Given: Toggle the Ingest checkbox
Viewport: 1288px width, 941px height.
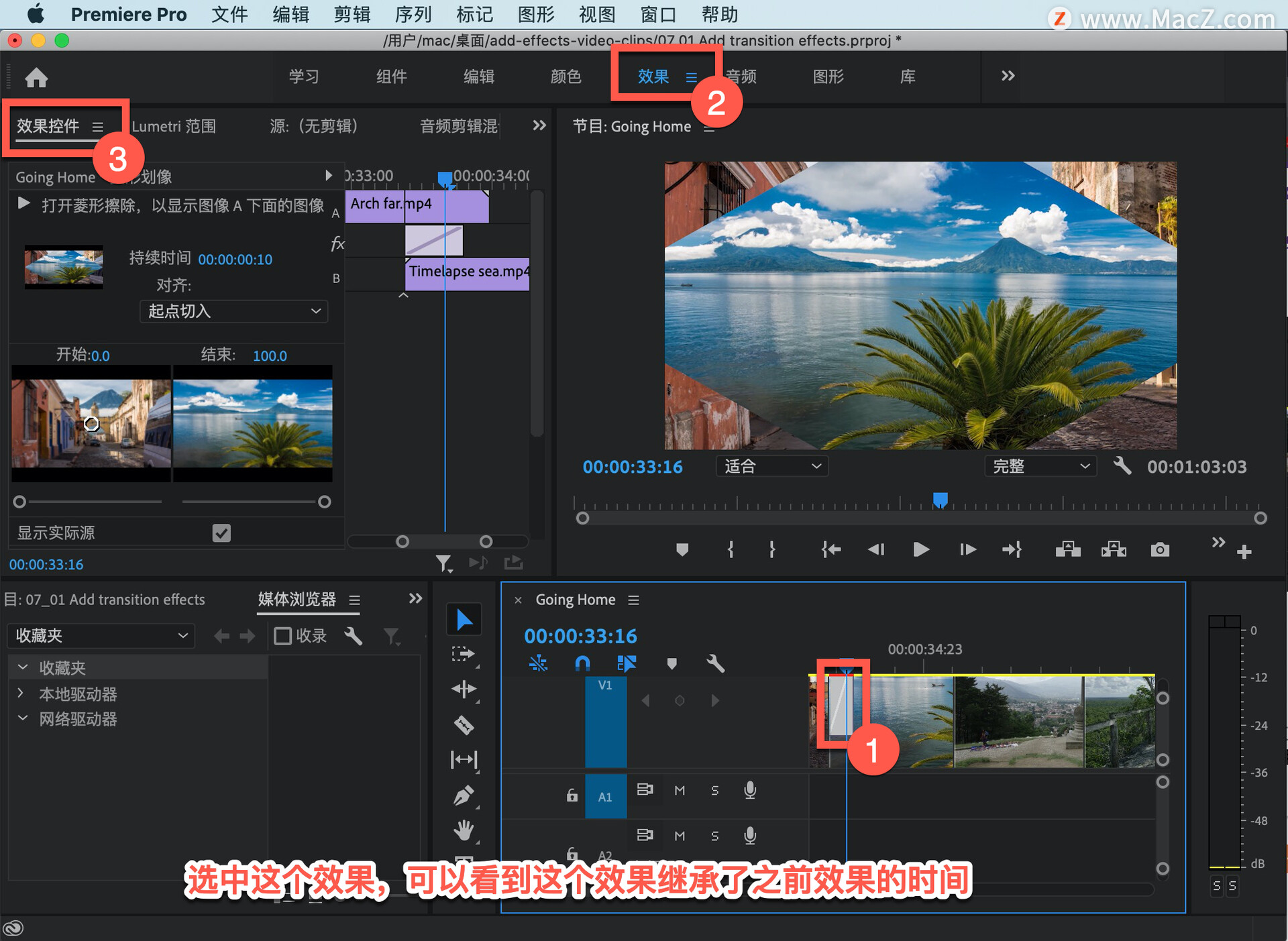Looking at the screenshot, I should (x=283, y=636).
